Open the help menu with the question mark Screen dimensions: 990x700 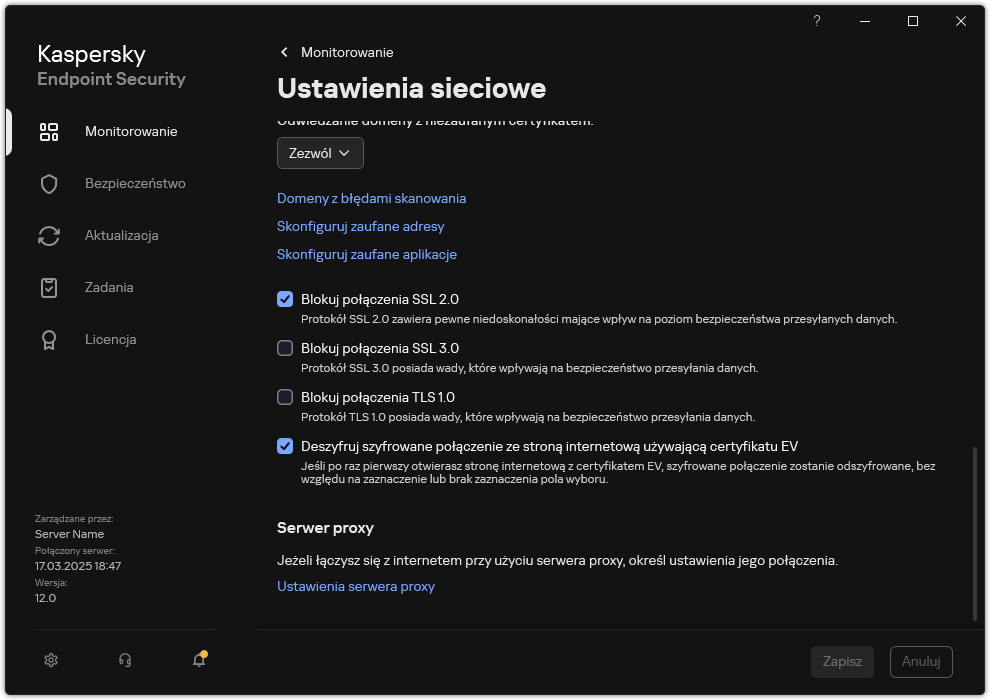tap(816, 21)
